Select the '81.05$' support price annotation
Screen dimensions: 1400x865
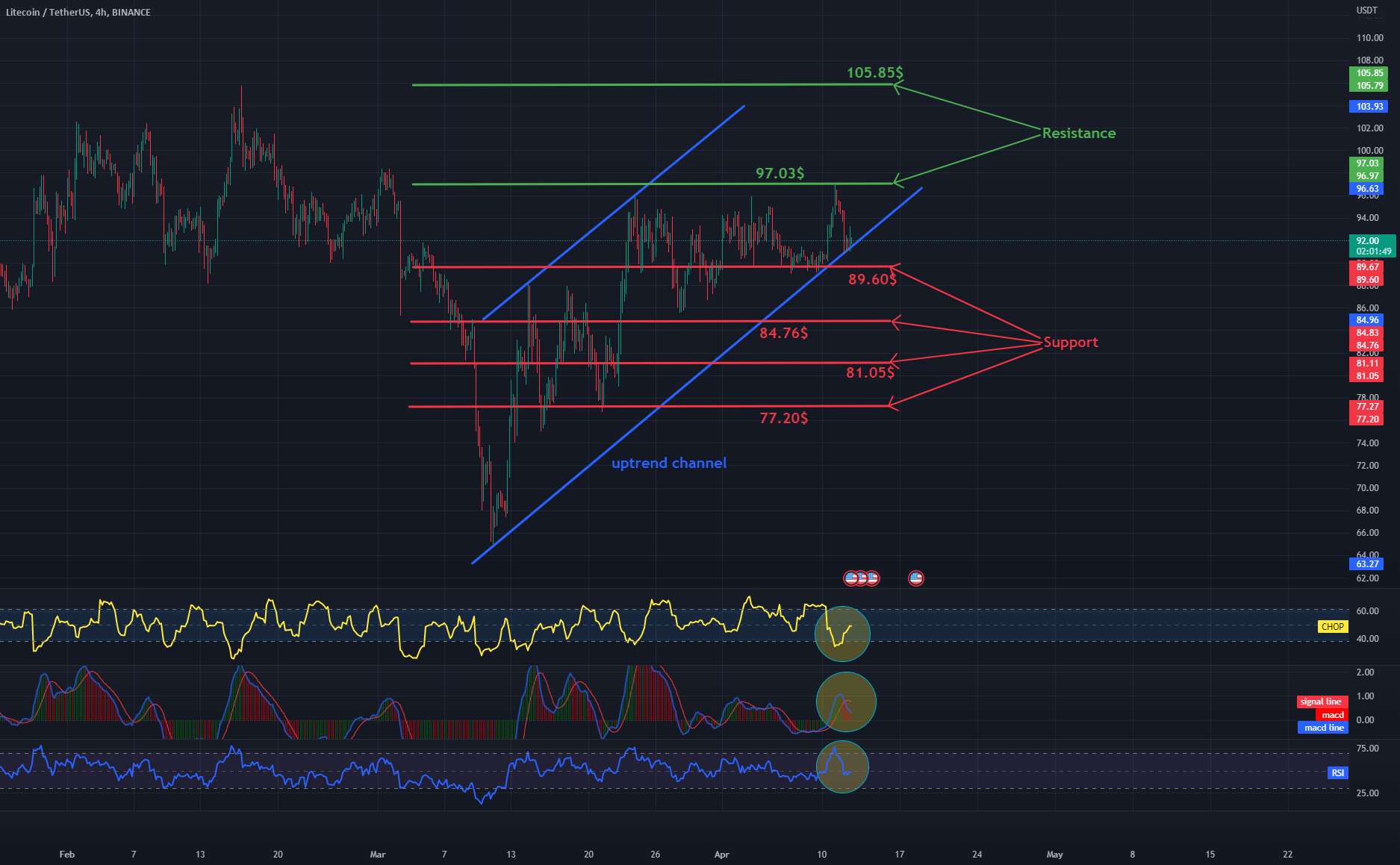871,372
